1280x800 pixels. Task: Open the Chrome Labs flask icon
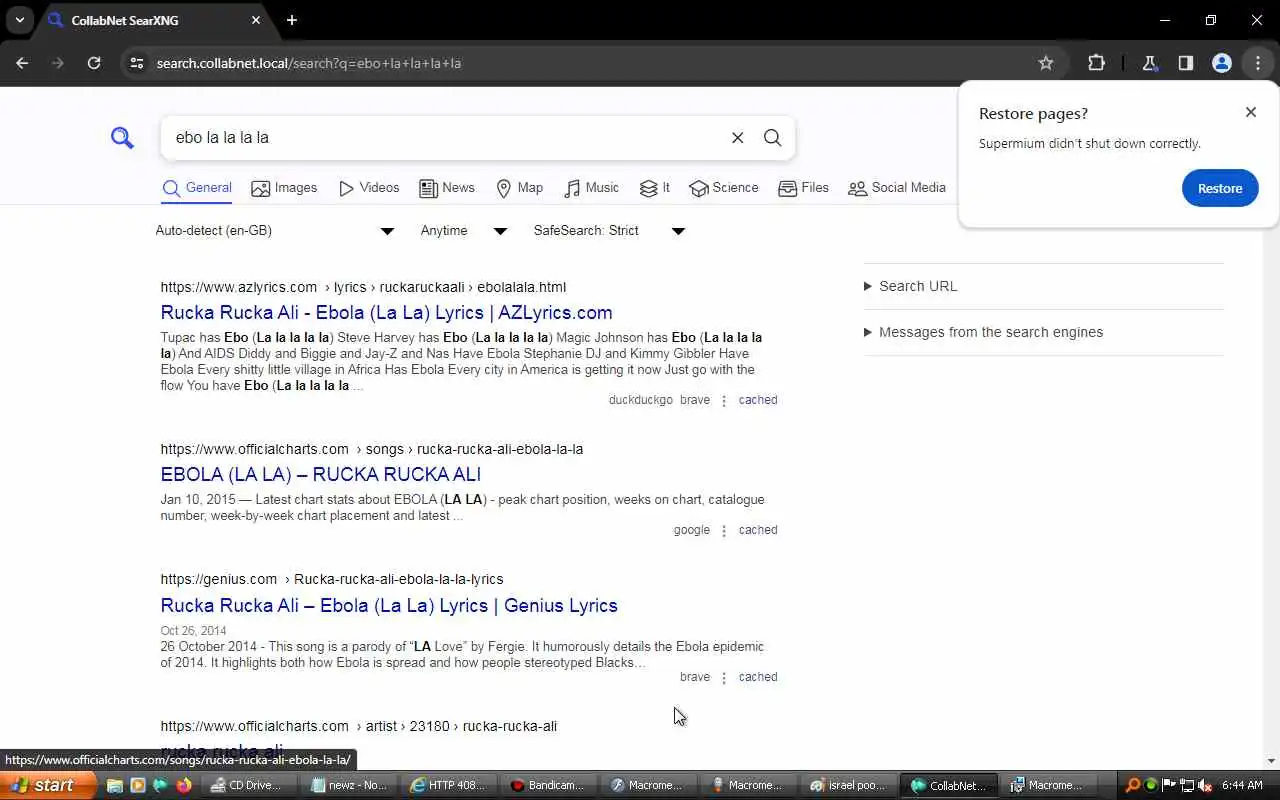coord(1149,63)
